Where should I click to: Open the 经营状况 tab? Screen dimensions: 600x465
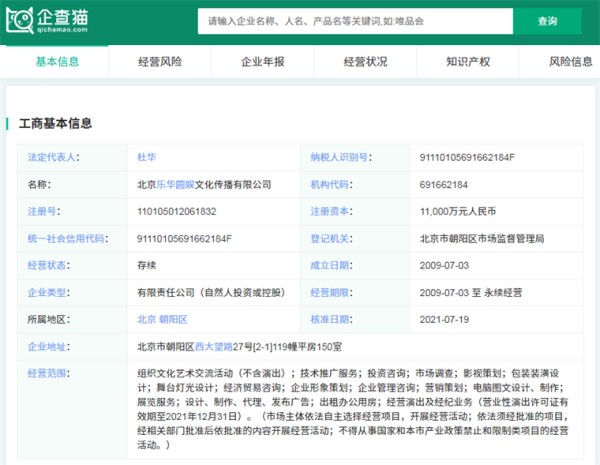[365, 62]
